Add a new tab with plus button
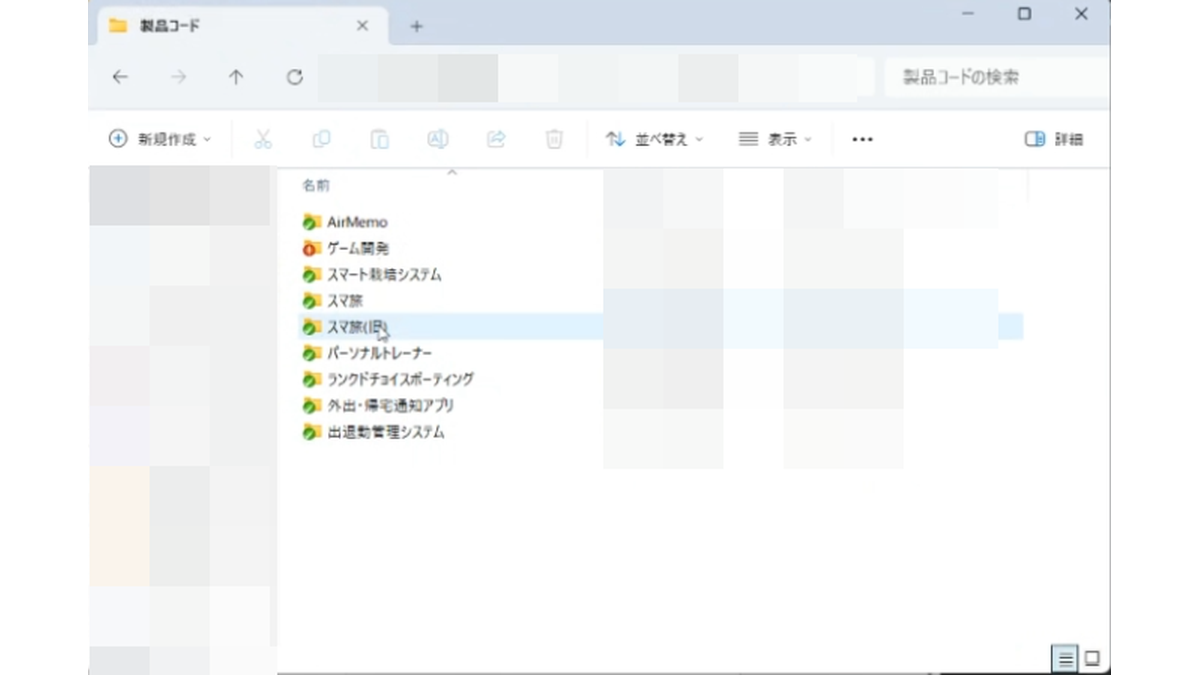The width and height of the screenshot is (1200, 675). coord(416,26)
